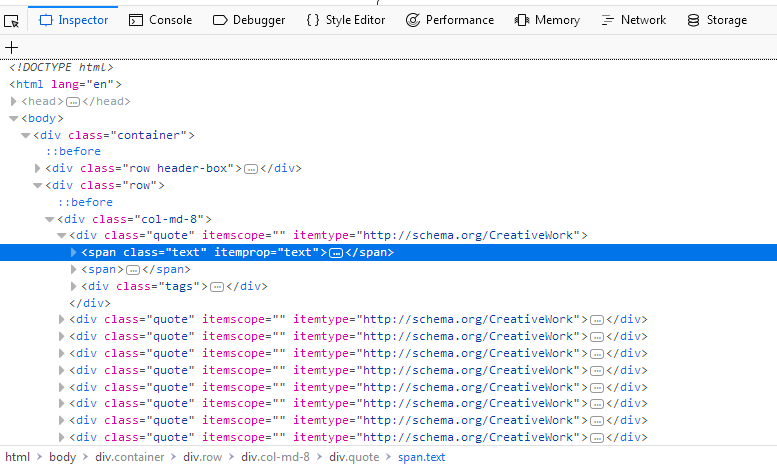Expand the head element node
The image size is (777, 469).
(13, 101)
